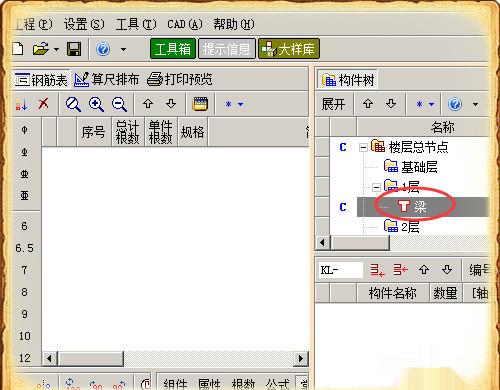
Task: Click the red X delete icon
Action: click(43, 104)
